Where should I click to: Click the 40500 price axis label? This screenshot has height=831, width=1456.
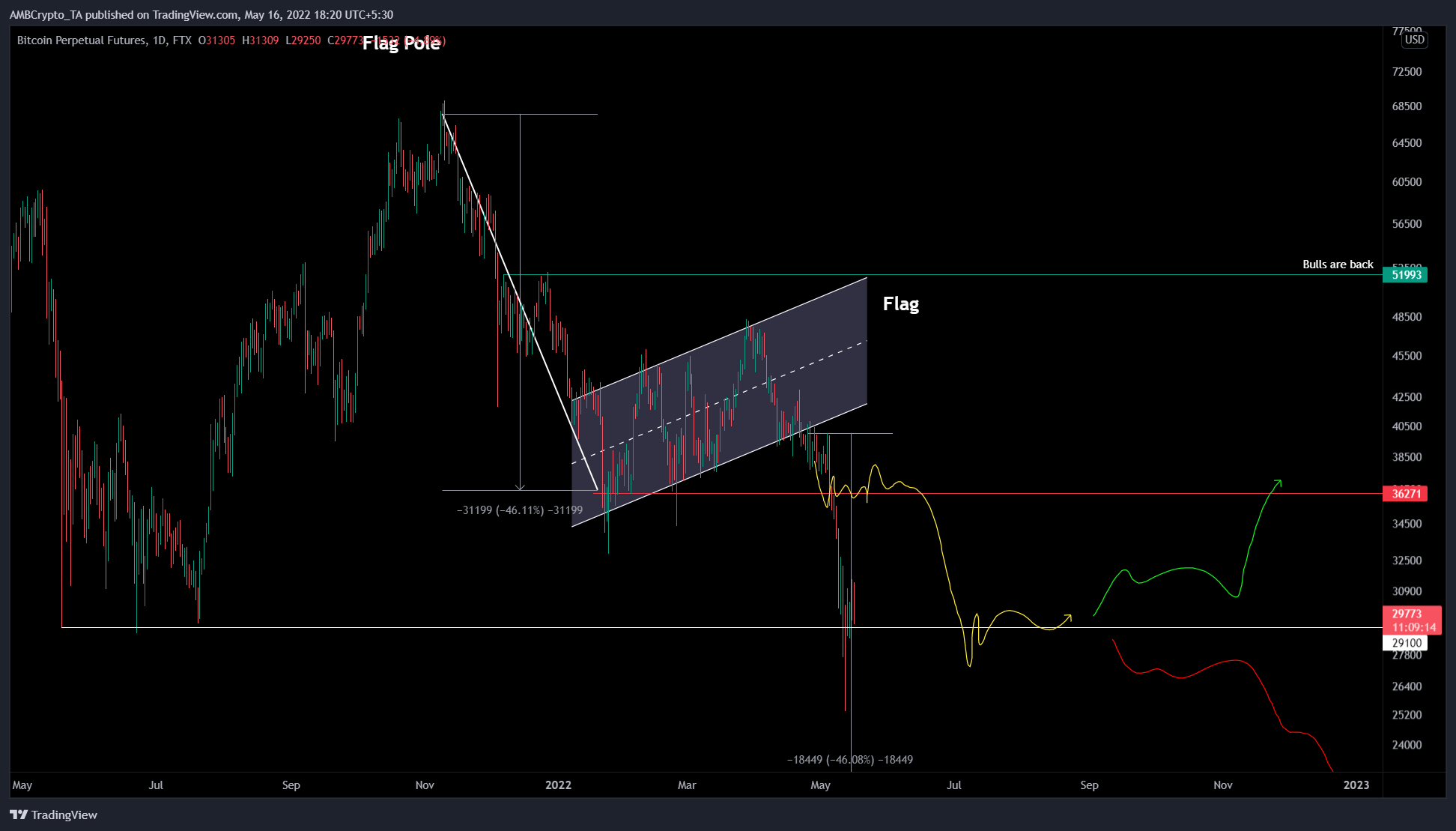click(1407, 426)
